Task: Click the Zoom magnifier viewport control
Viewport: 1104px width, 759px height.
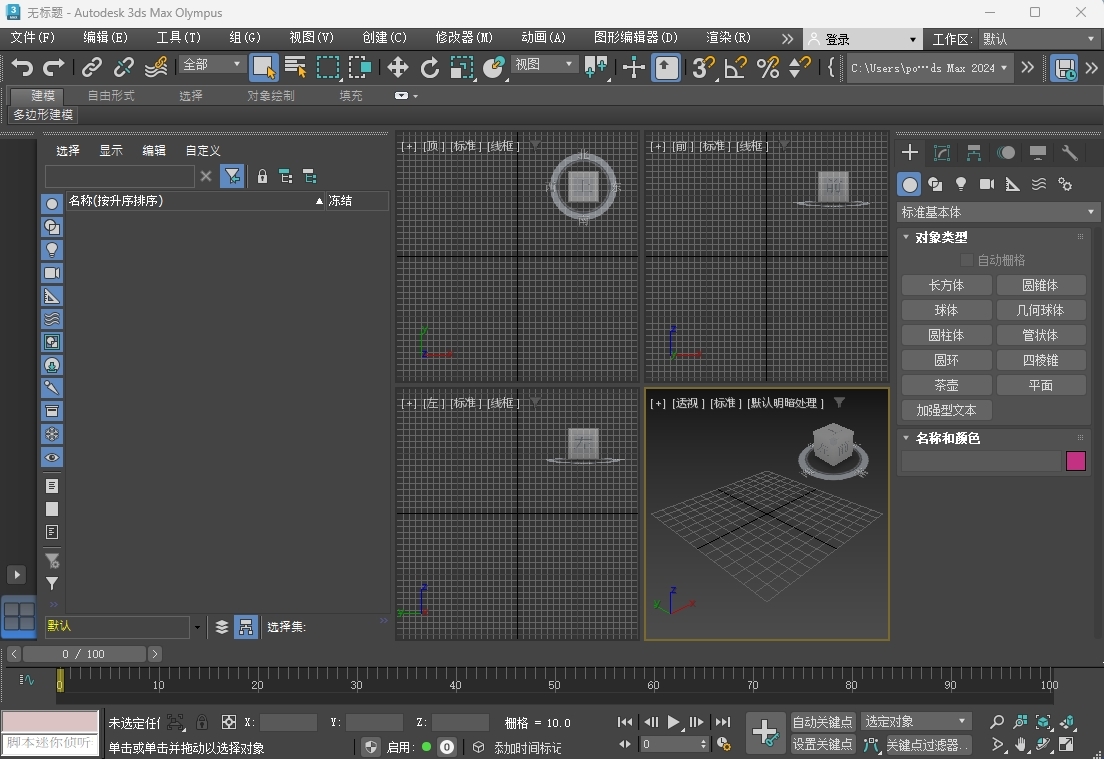Action: [x=996, y=722]
